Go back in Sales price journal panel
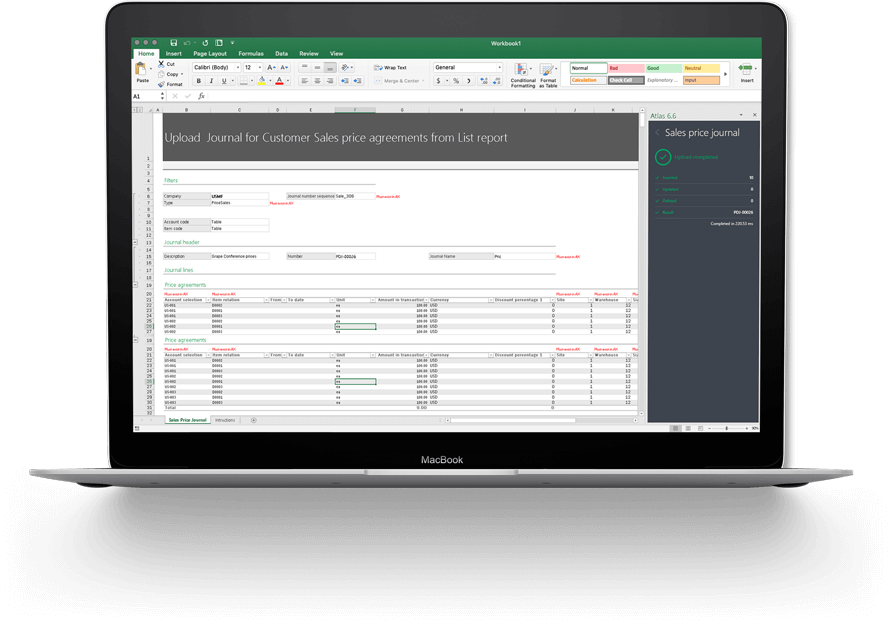This screenshot has height=620, width=892. 657,133
